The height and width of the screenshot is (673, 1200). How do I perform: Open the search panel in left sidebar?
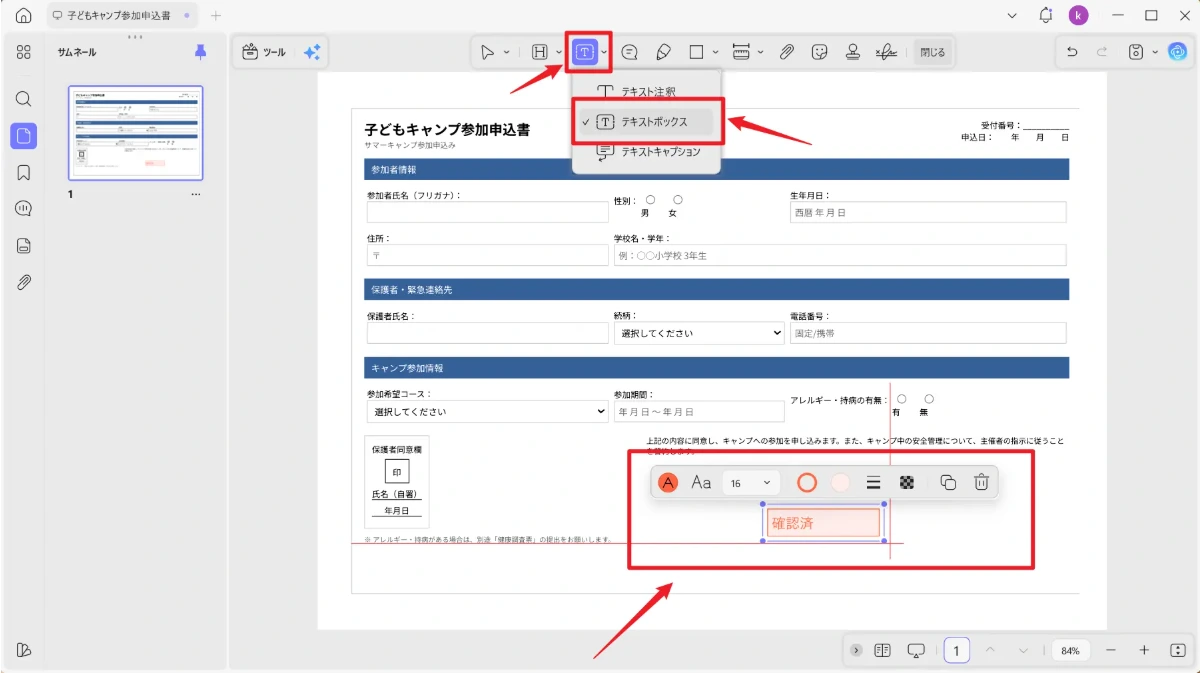[x=24, y=99]
